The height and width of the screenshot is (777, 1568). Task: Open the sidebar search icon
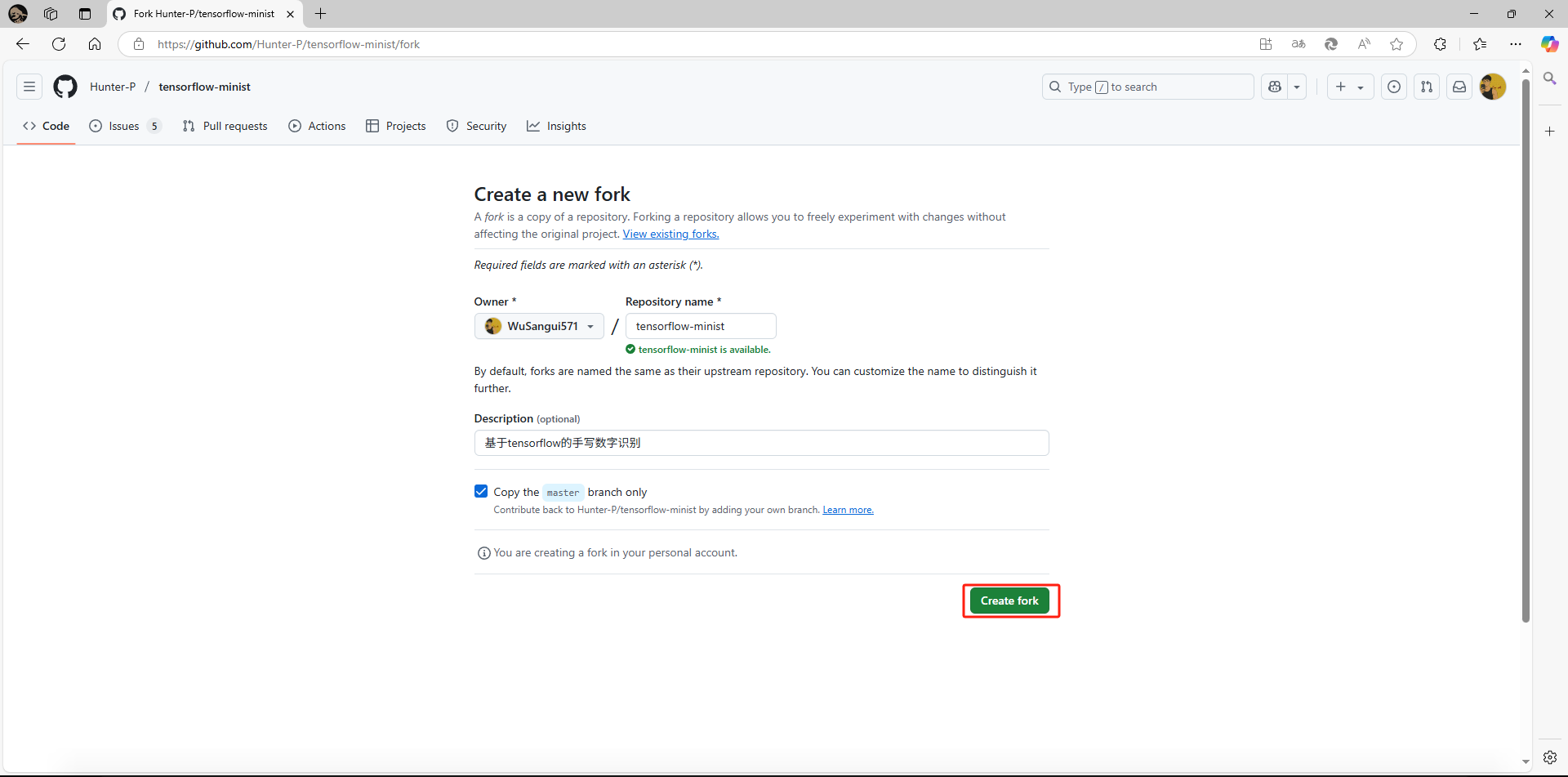coord(1549,78)
